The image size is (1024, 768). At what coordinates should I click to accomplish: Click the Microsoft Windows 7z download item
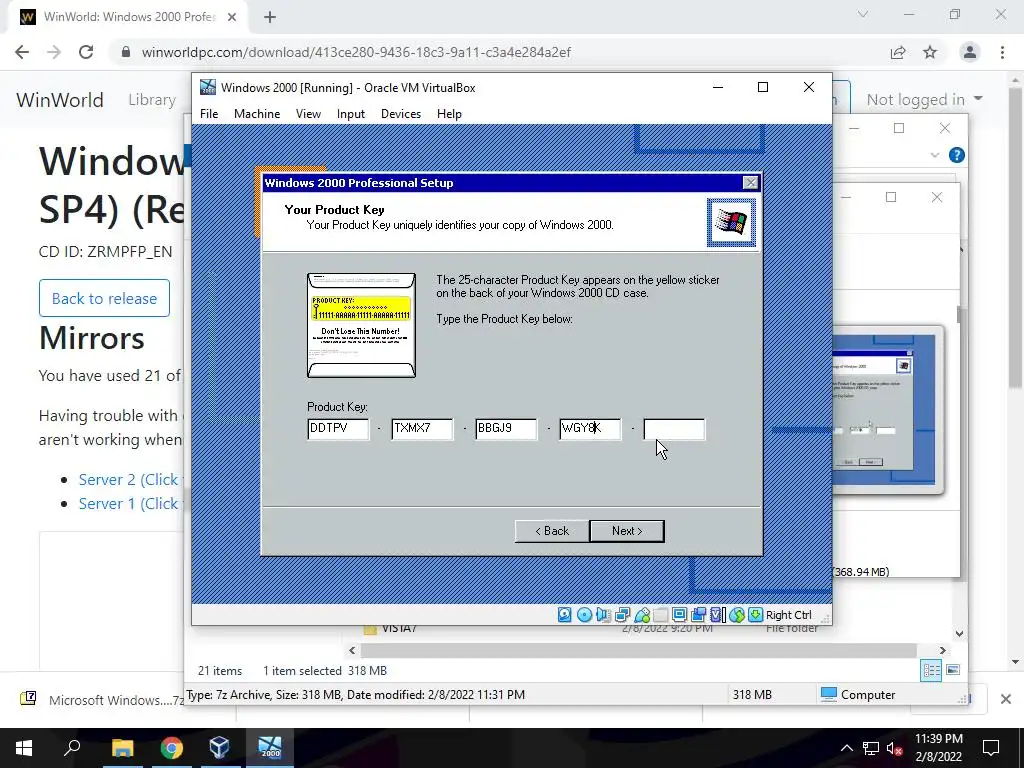pyautogui.click(x=103, y=700)
